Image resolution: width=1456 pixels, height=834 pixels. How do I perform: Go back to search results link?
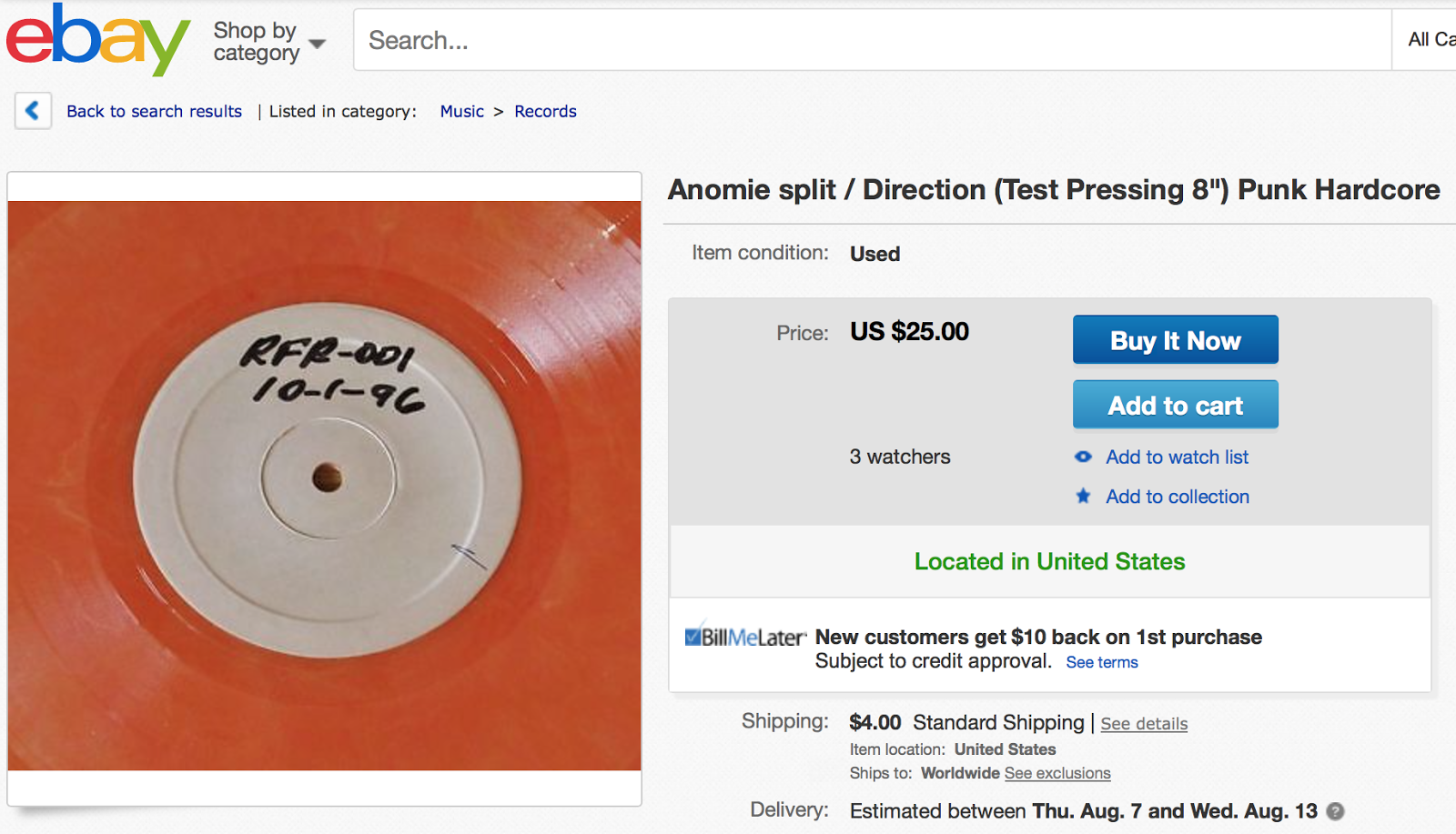154,111
